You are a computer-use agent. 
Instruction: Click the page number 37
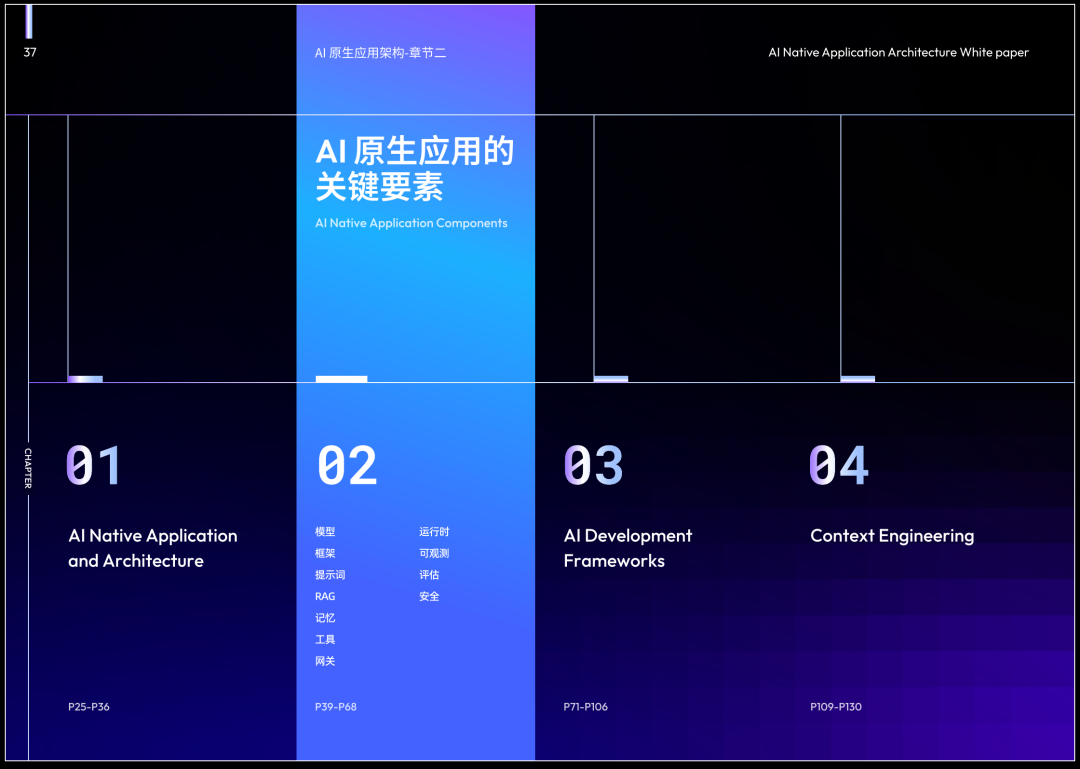30,52
